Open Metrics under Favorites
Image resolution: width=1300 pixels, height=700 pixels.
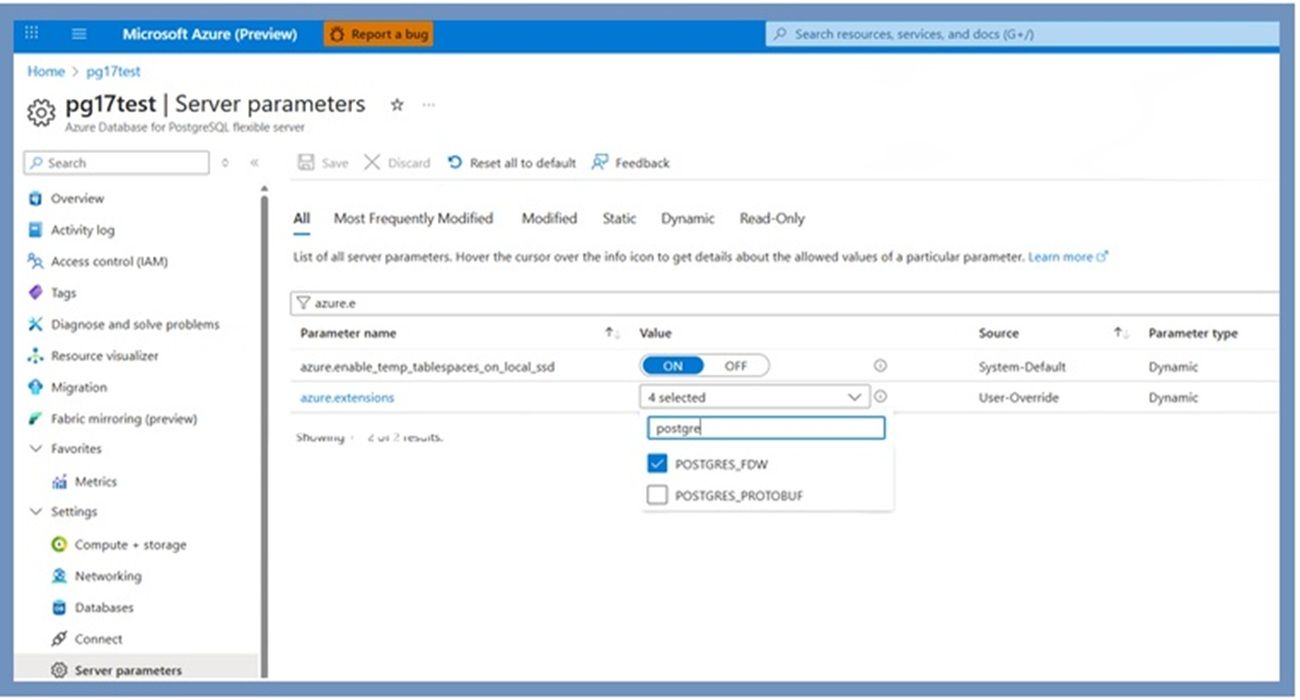click(95, 481)
